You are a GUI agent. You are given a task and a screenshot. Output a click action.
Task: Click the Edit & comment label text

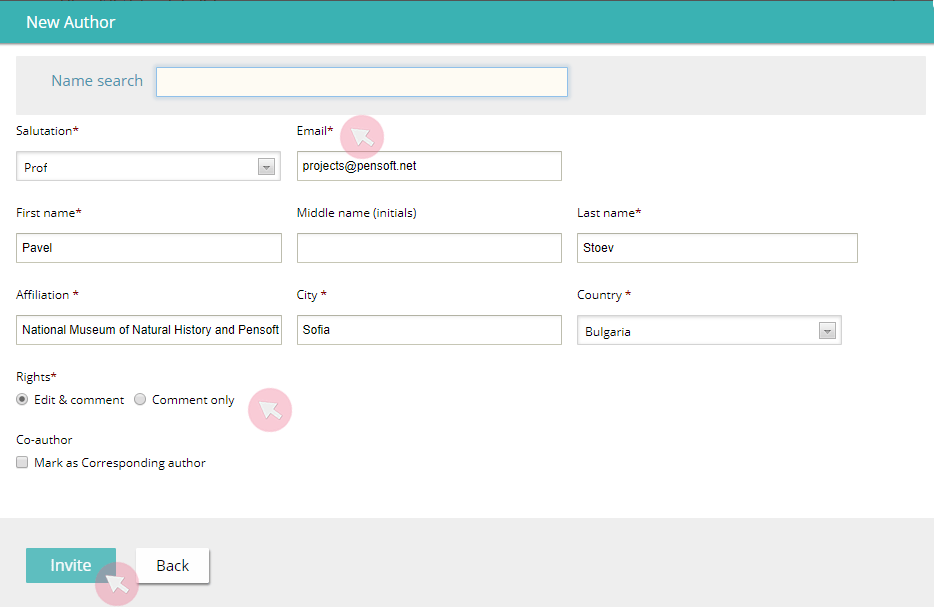pyautogui.click(x=79, y=400)
